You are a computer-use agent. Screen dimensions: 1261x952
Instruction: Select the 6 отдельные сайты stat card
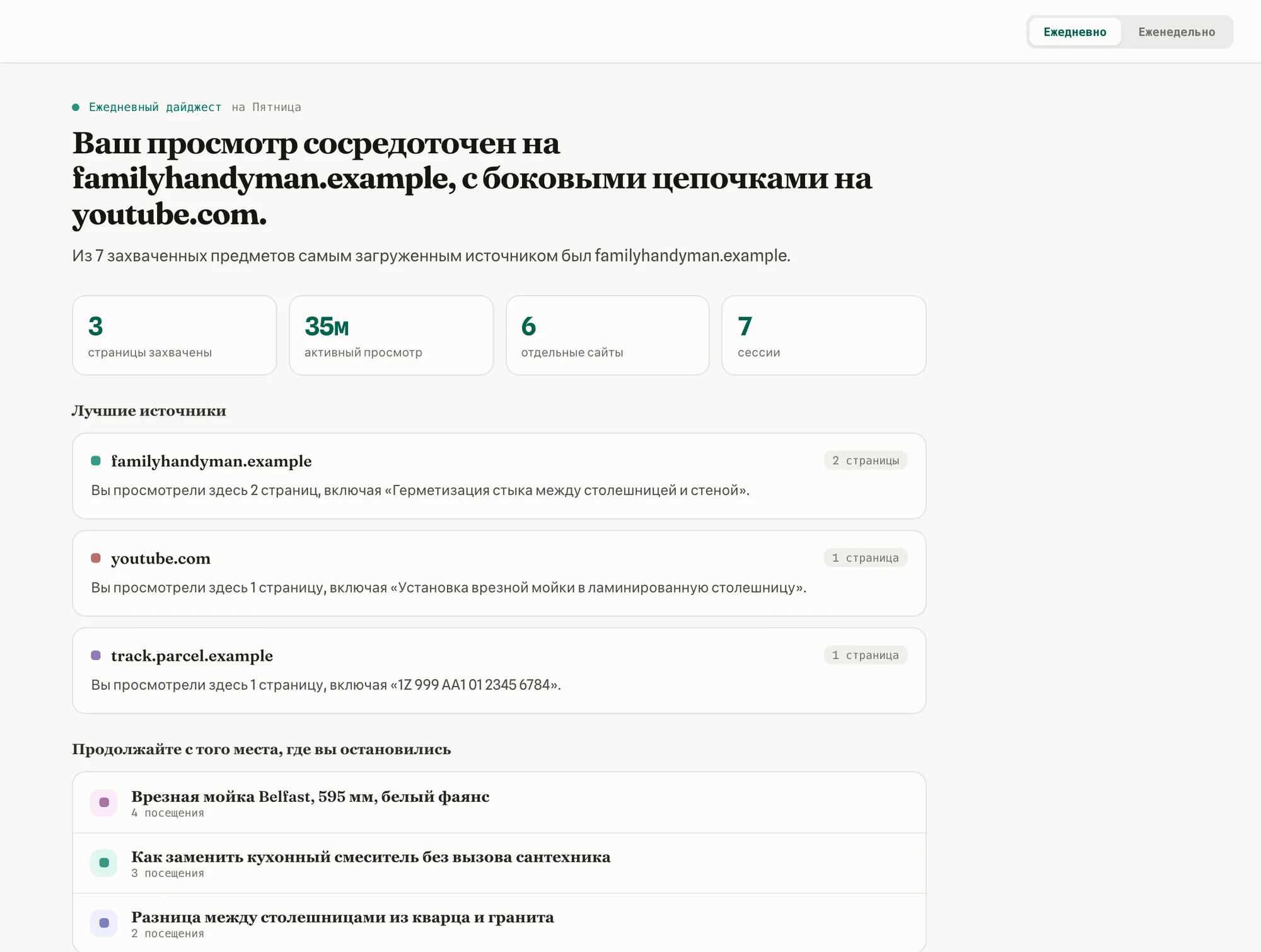click(608, 335)
